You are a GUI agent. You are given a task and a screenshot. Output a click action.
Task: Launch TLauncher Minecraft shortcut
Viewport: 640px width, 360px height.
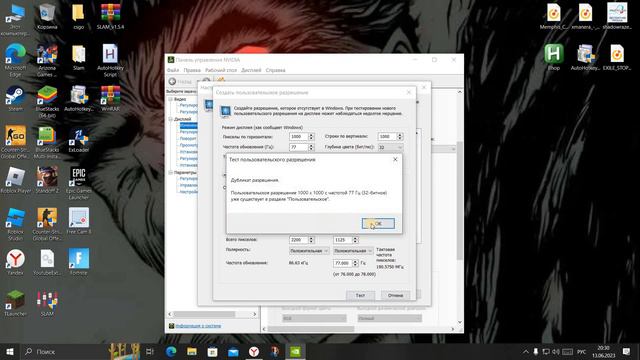(x=15, y=302)
